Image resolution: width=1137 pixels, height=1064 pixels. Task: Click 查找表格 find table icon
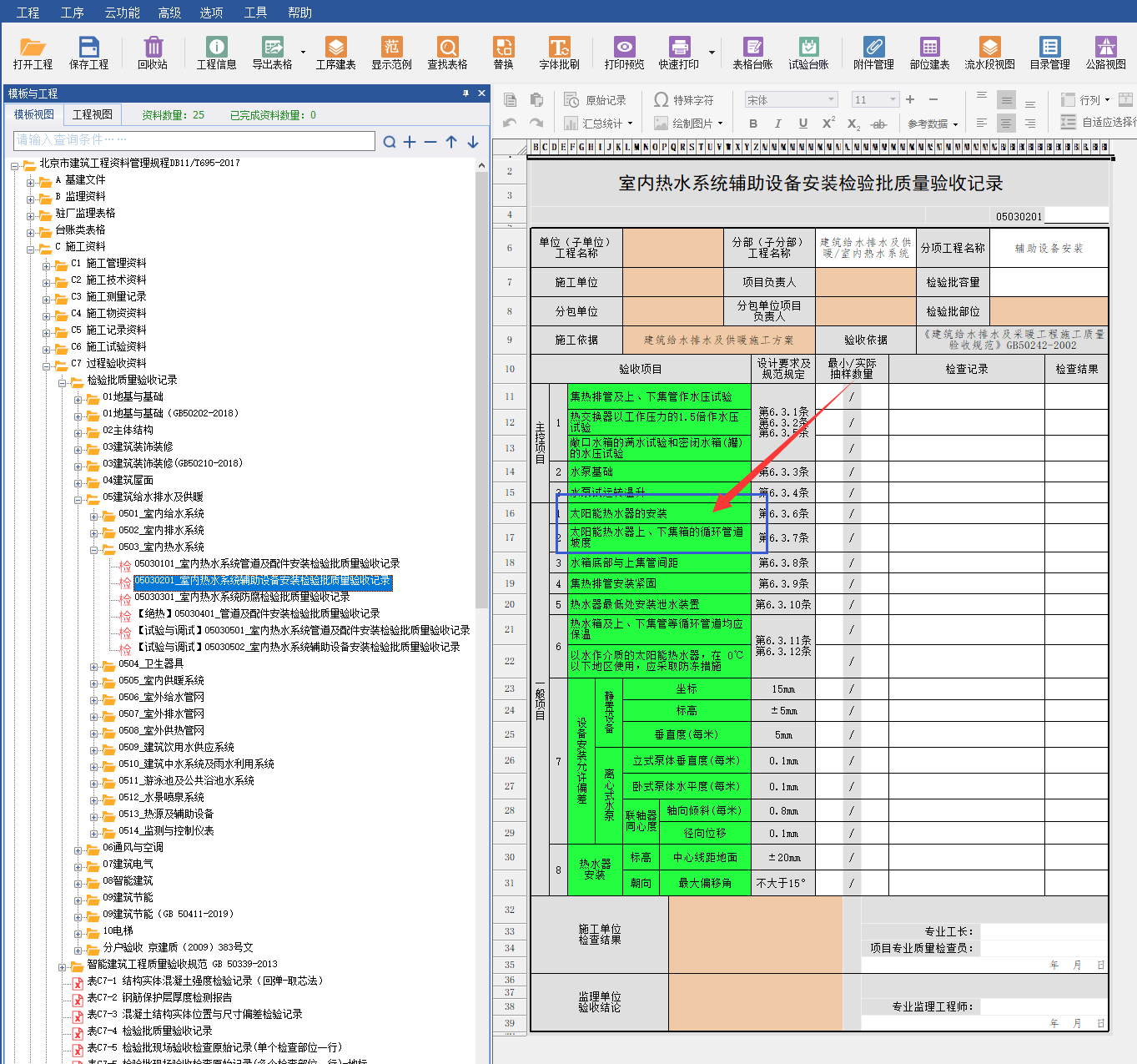pos(448,53)
